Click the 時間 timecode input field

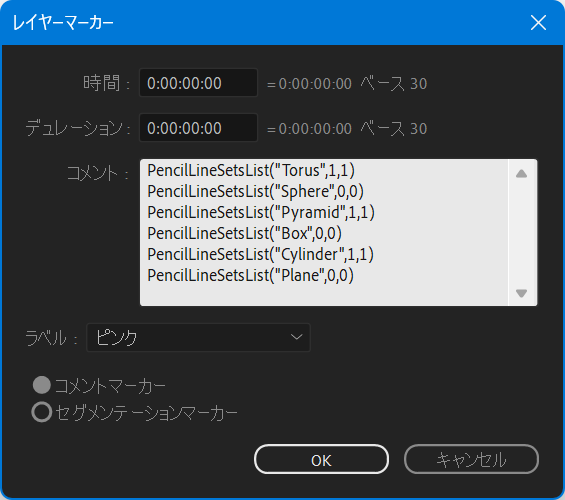point(198,83)
